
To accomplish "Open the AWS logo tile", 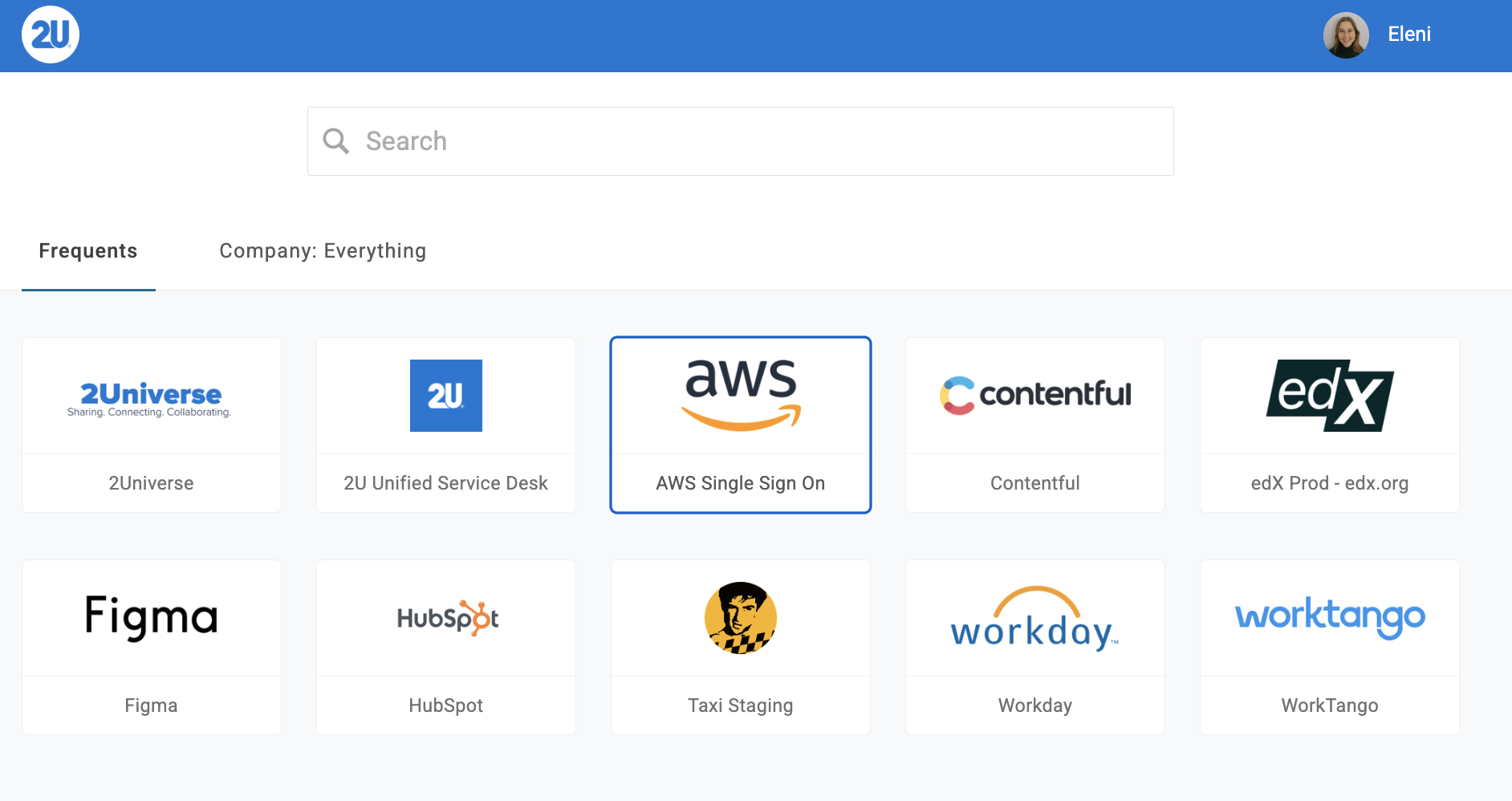I will tap(741, 395).
